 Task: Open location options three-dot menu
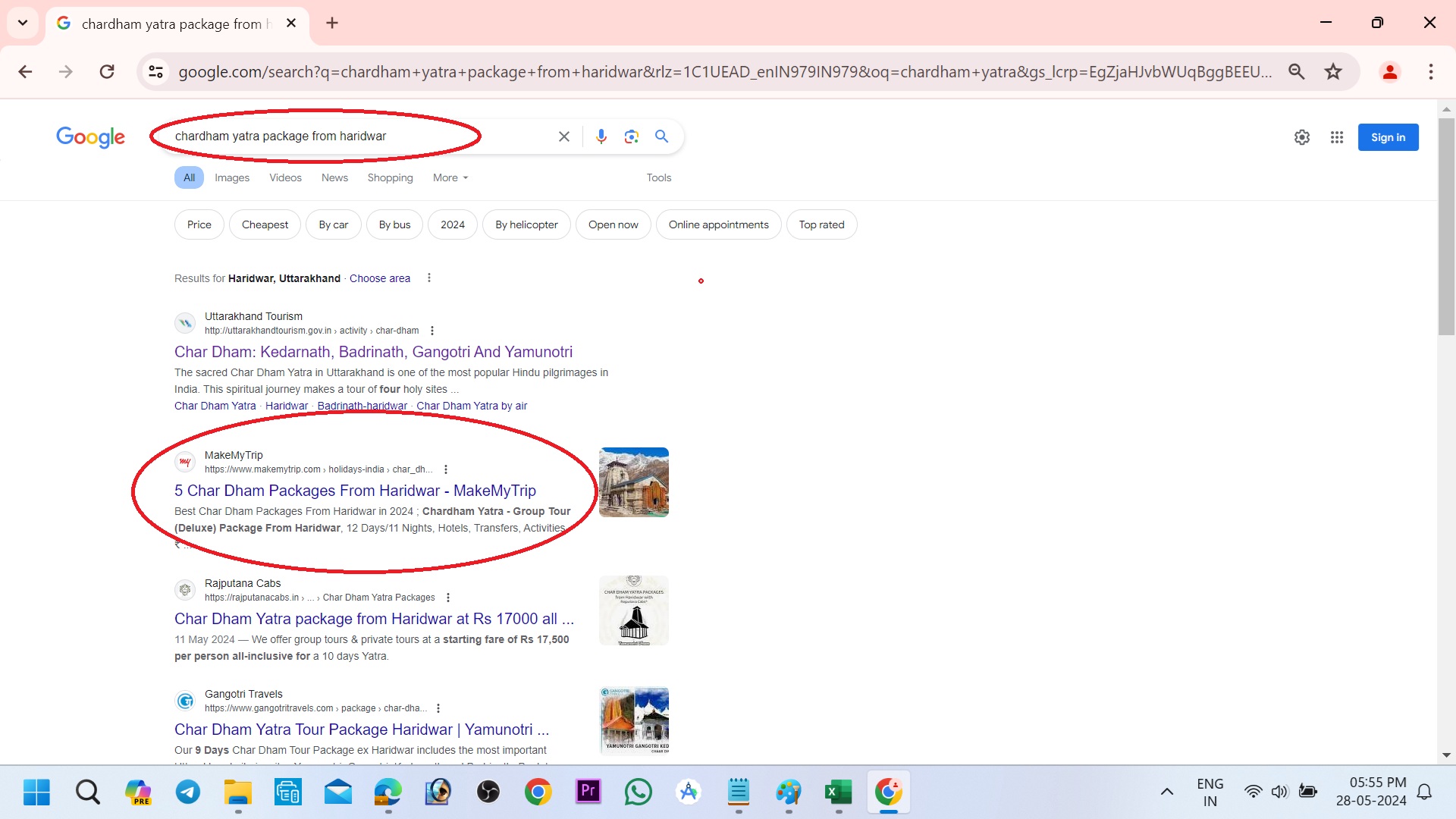(x=429, y=278)
